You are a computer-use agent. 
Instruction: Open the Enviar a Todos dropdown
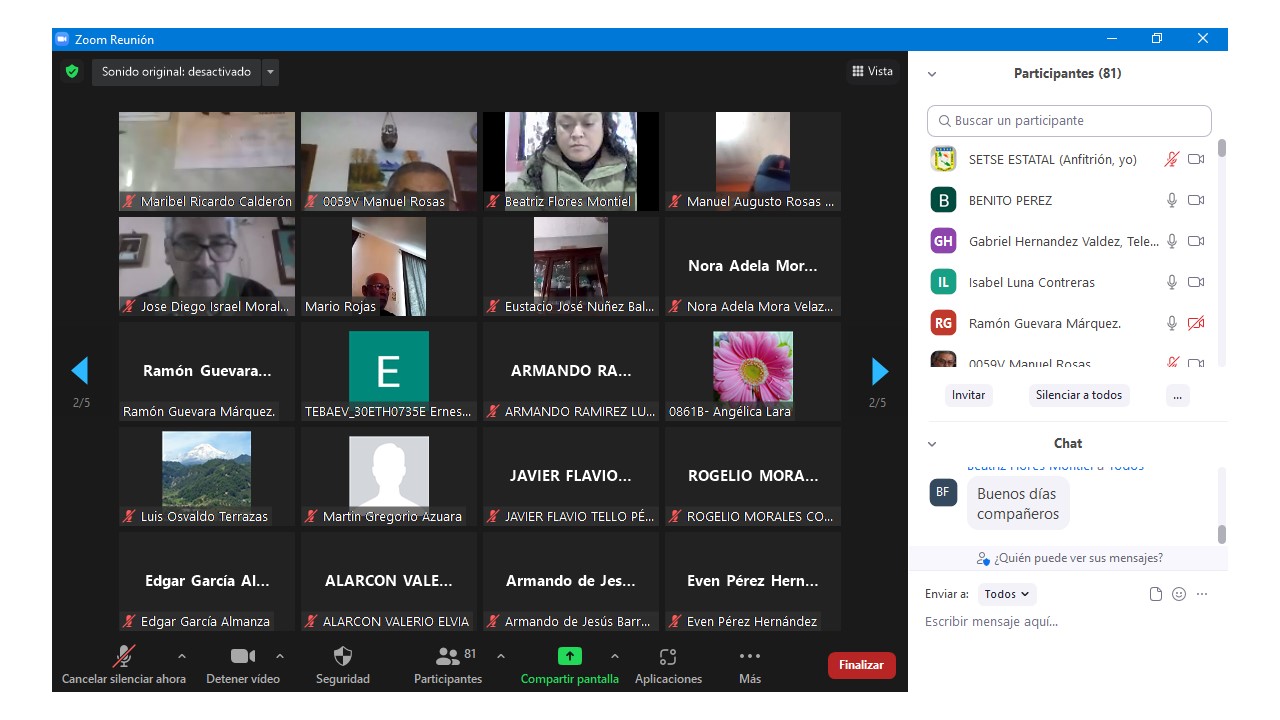1006,594
